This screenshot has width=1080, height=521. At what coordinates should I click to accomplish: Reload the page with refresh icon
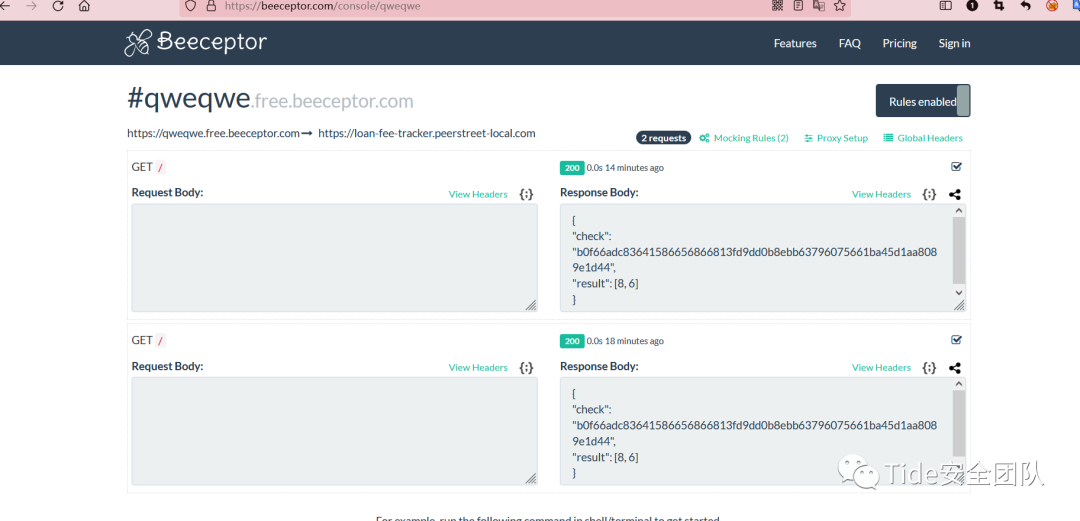(x=58, y=6)
